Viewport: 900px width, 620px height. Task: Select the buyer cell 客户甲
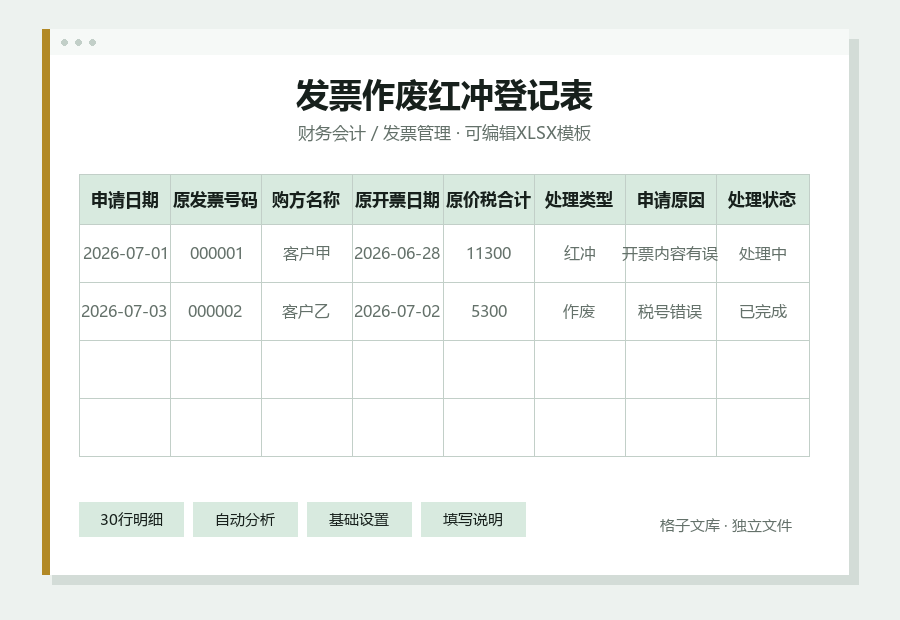point(307,253)
